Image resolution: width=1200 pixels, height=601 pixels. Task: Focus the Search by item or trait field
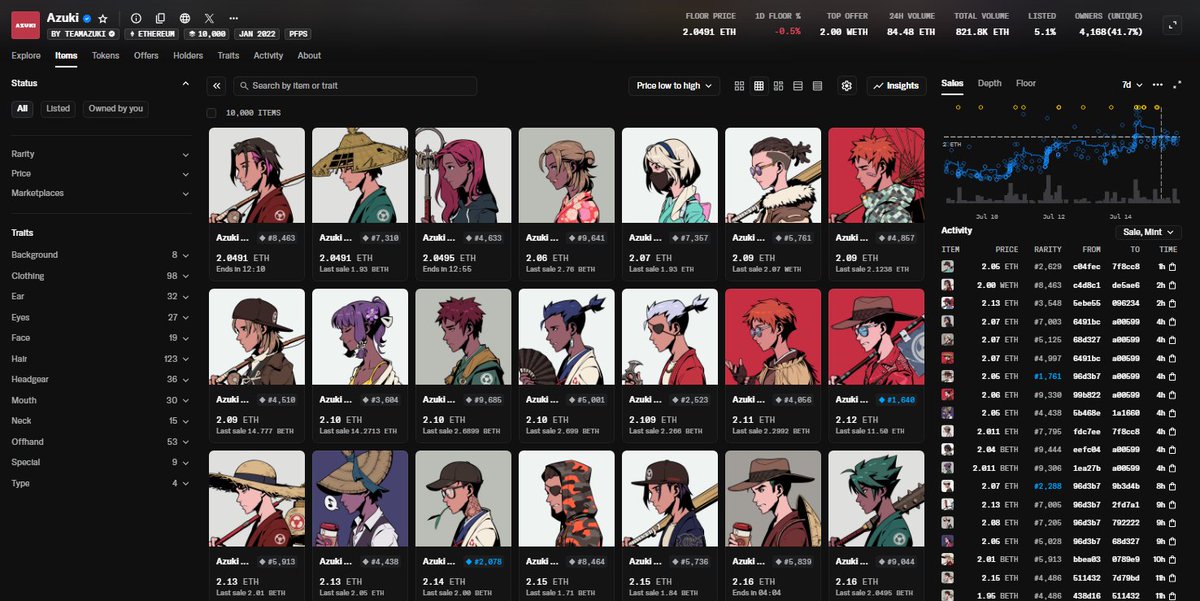pyautogui.click(x=355, y=86)
